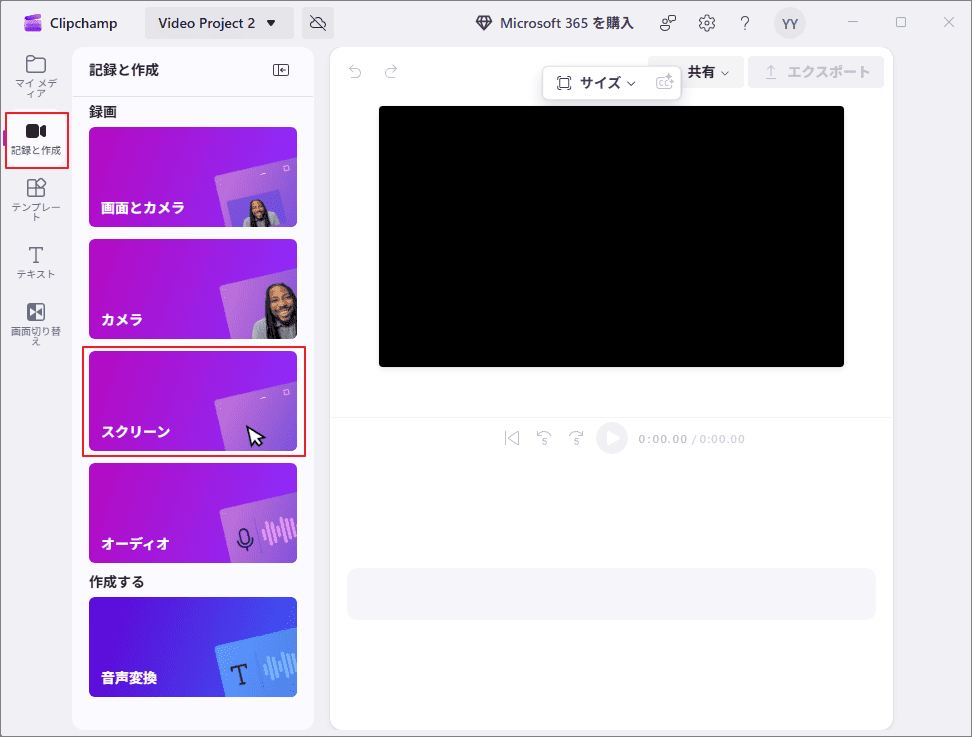Open the テンプレート sidebar tab
Screen dimensions: 972x737
pyautogui.click(x=36, y=200)
